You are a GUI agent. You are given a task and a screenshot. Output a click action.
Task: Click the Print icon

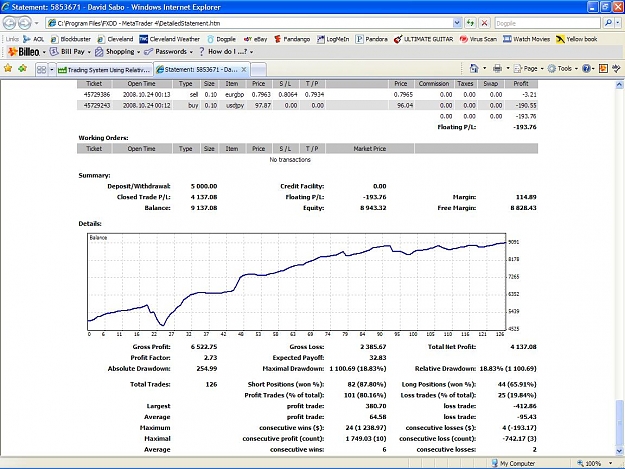click(497, 69)
